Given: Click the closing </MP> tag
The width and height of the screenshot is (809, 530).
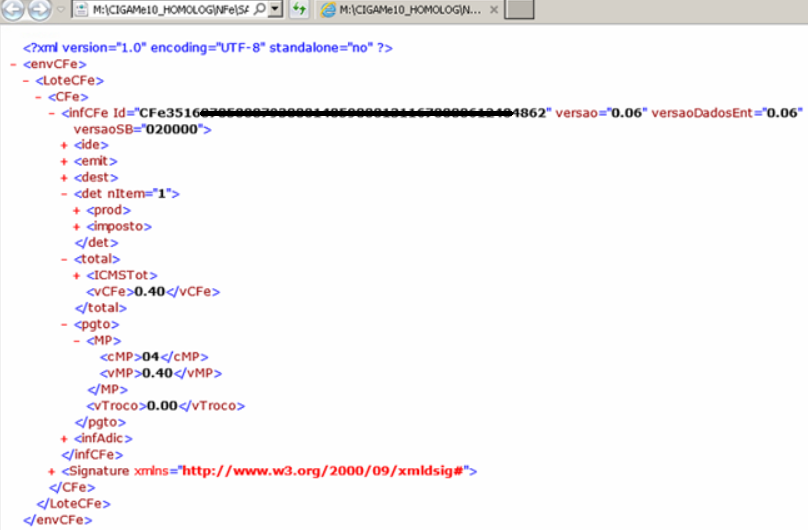Looking at the screenshot, I should pos(108,390).
